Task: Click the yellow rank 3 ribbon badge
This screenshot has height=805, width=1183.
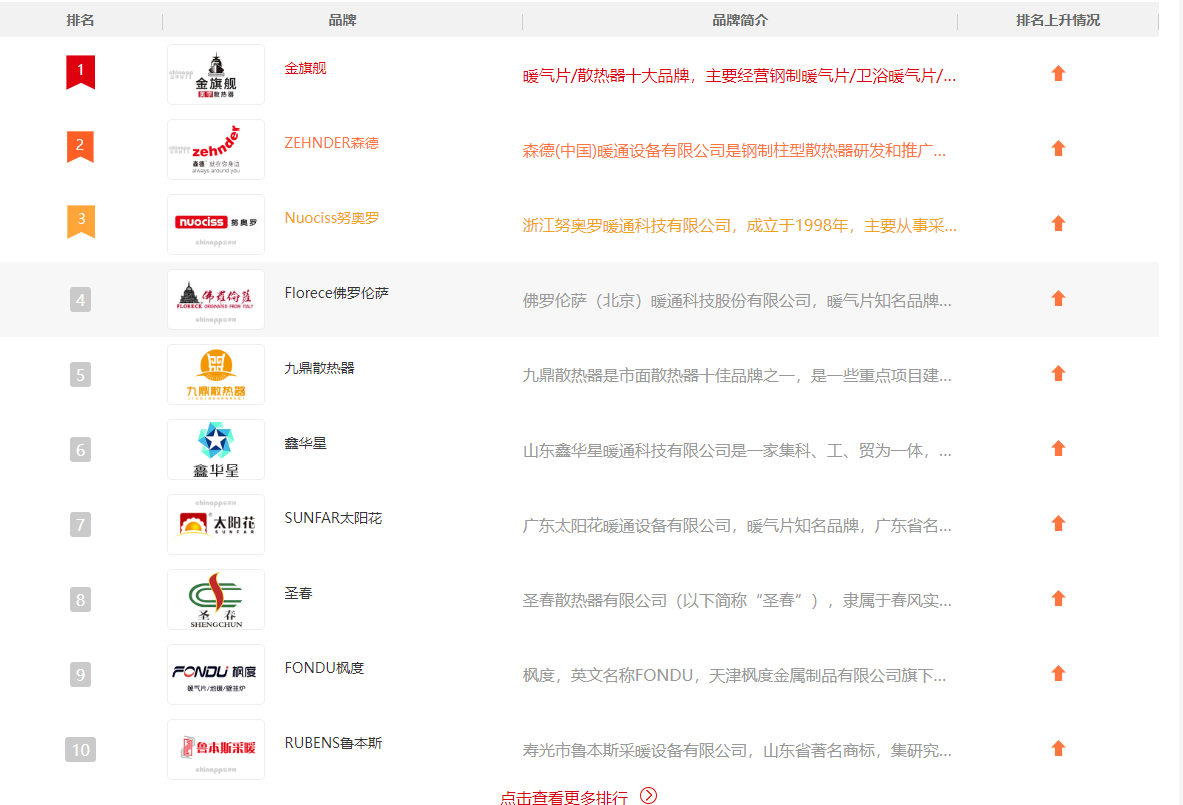Action: tap(80, 221)
